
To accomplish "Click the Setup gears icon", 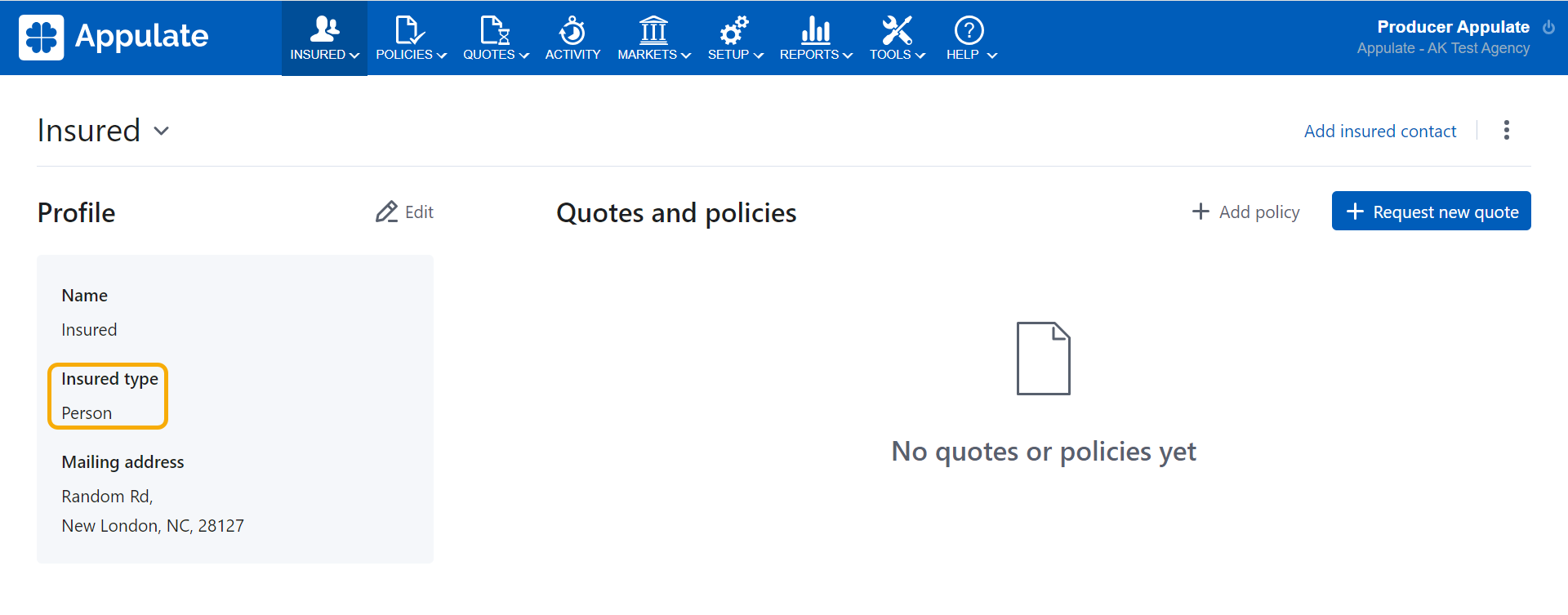I will tap(733, 30).
